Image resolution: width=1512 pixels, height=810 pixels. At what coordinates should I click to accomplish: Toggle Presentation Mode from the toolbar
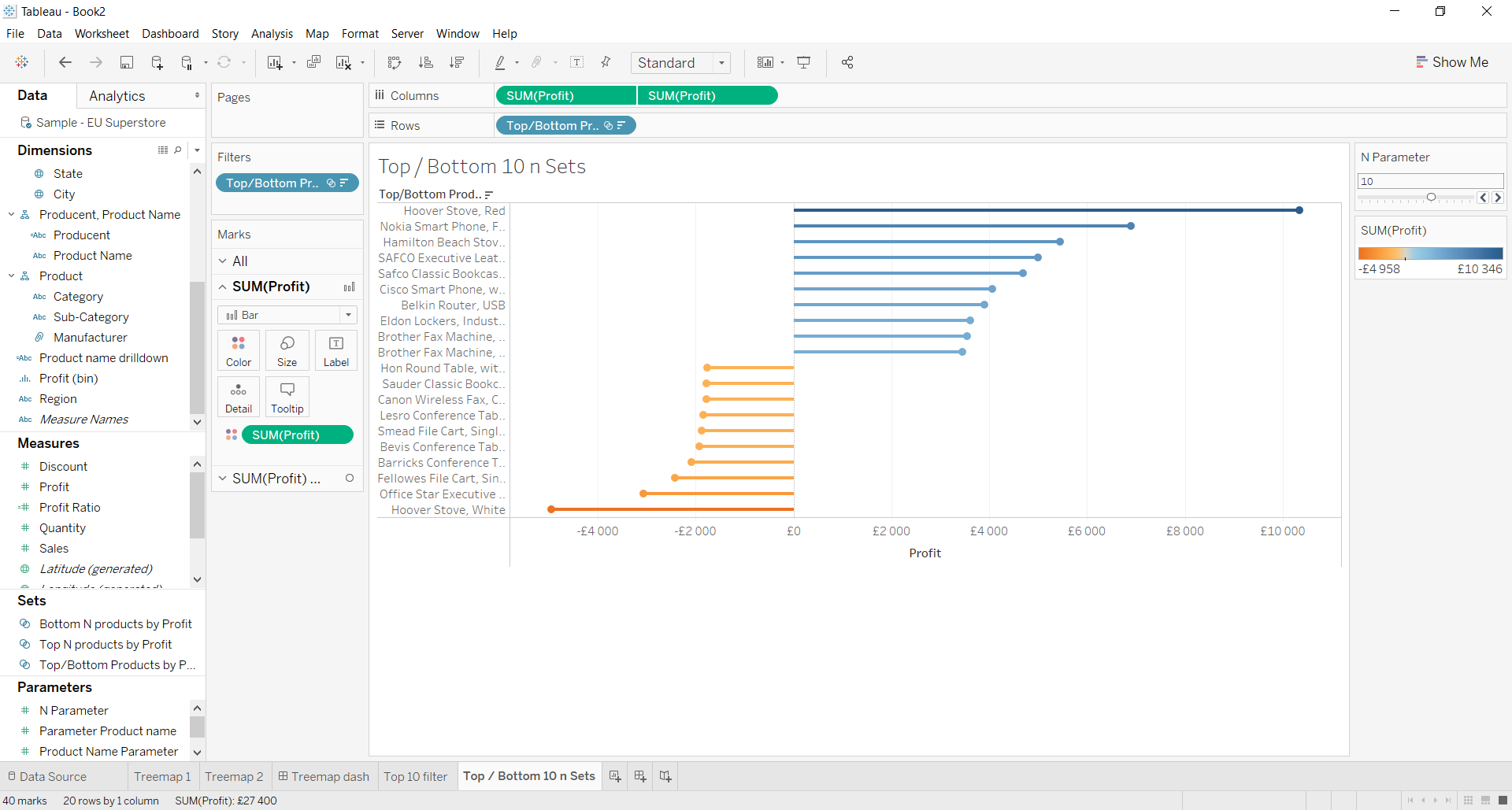click(x=804, y=63)
